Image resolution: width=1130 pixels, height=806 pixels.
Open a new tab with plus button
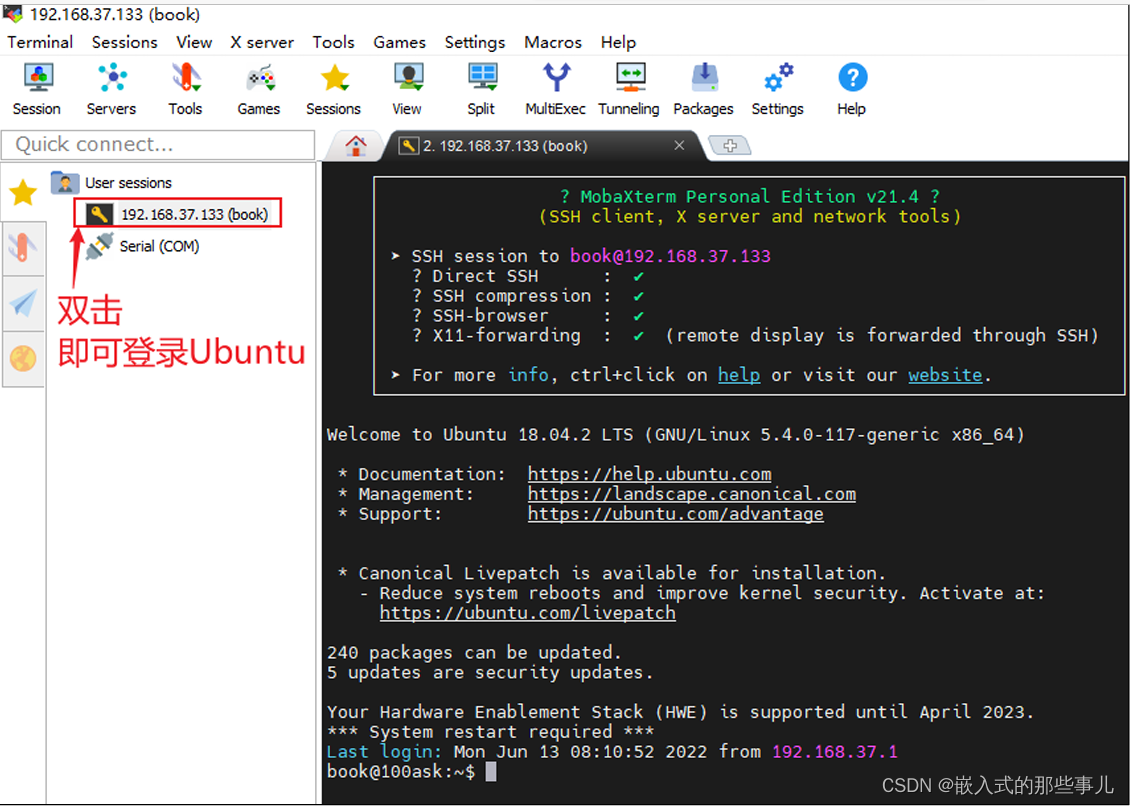coord(730,146)
